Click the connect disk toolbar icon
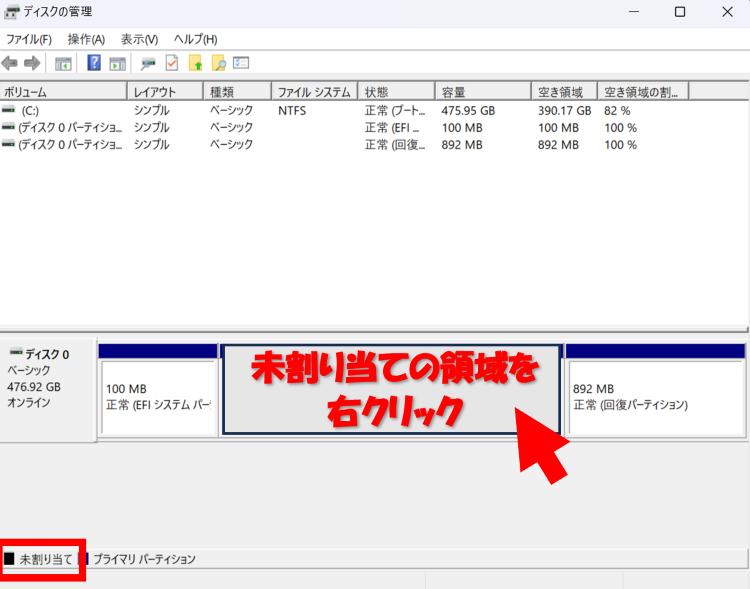 [x=148, y=63]
